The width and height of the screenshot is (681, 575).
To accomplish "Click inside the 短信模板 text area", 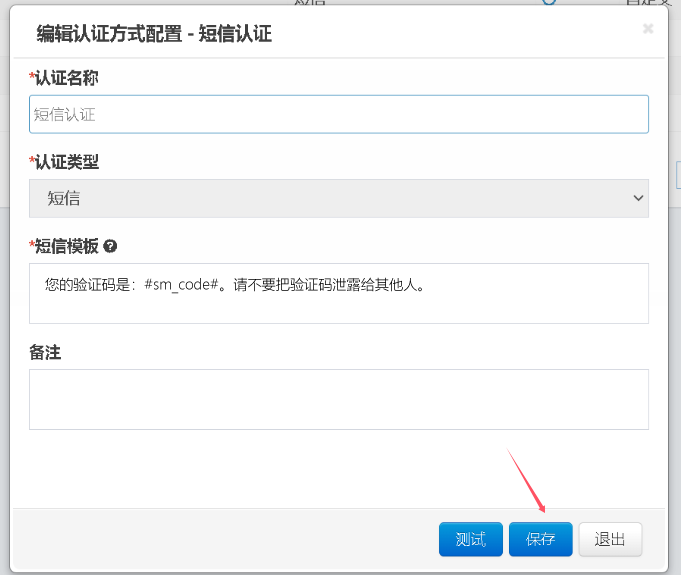I will pos(338,305).
